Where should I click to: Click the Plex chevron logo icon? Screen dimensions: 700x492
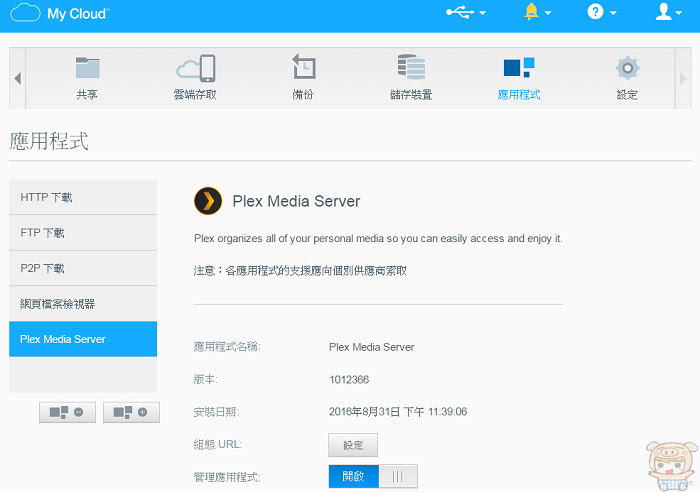[x=208, y=201]
